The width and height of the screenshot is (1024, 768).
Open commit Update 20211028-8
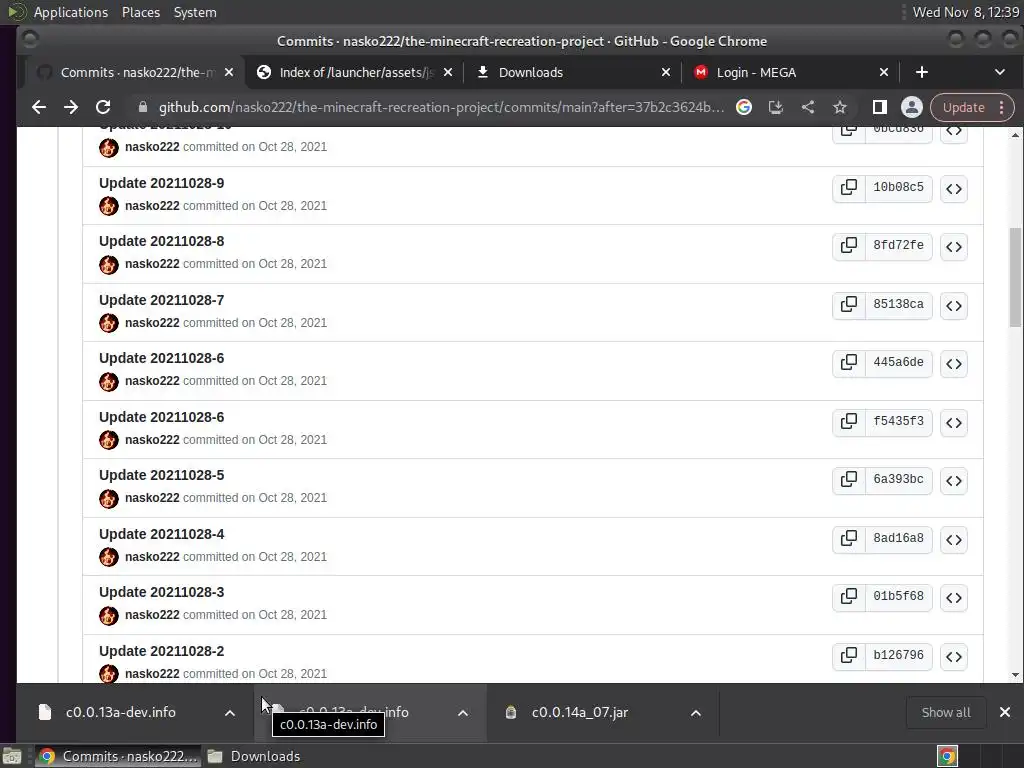(x=161, y=241)
